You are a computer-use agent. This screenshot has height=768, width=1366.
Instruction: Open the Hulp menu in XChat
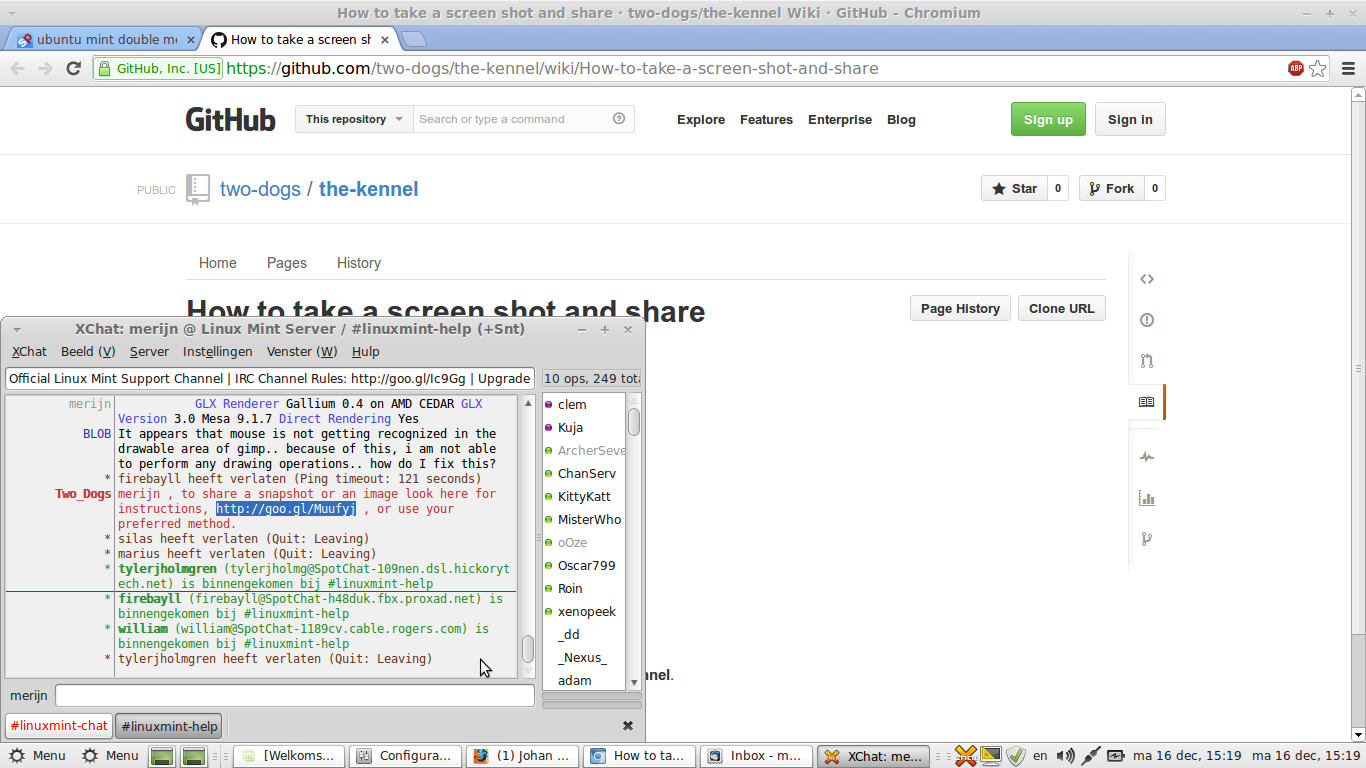365,351
